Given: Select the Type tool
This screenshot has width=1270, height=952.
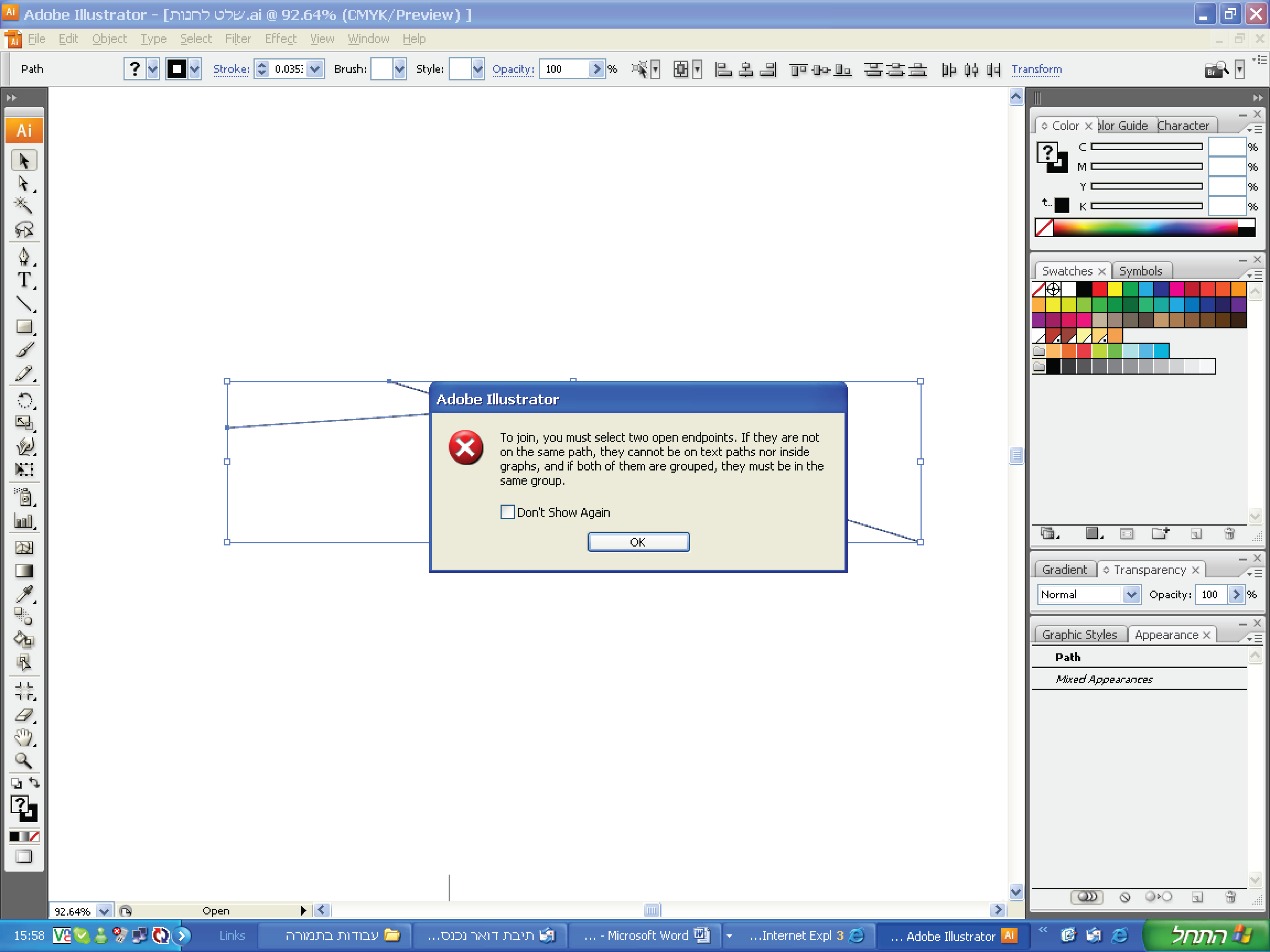Looking at the screenshot, I should pyautogui.click(x=24, y=280).
